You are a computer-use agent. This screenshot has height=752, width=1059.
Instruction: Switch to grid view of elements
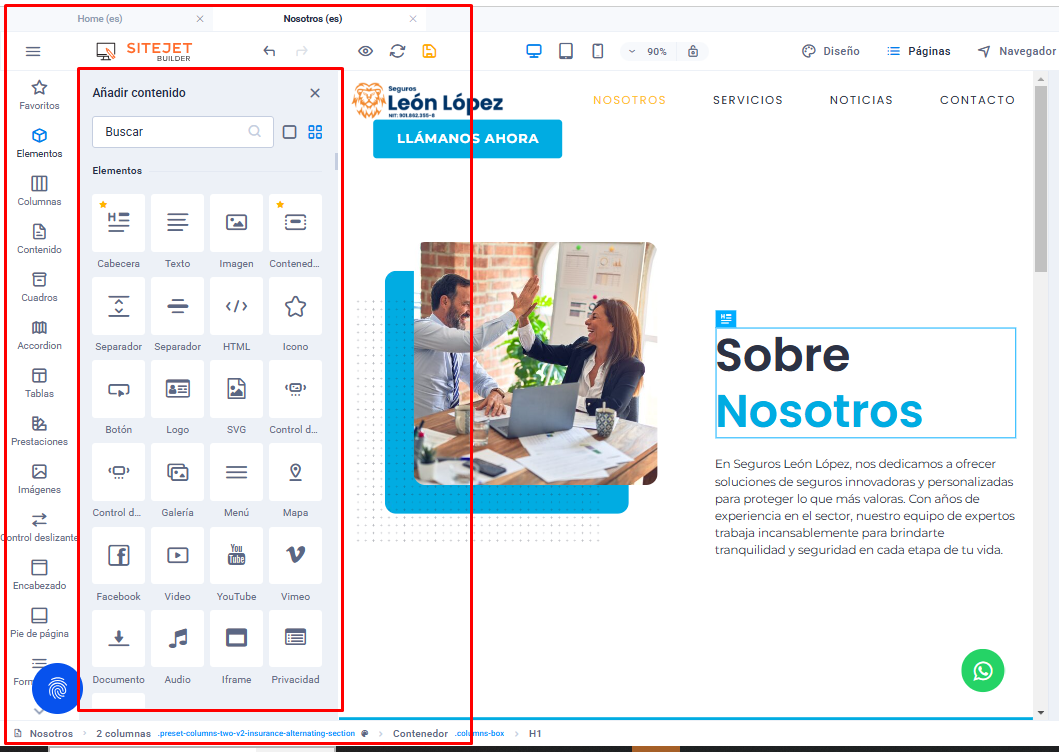point(315,132)
